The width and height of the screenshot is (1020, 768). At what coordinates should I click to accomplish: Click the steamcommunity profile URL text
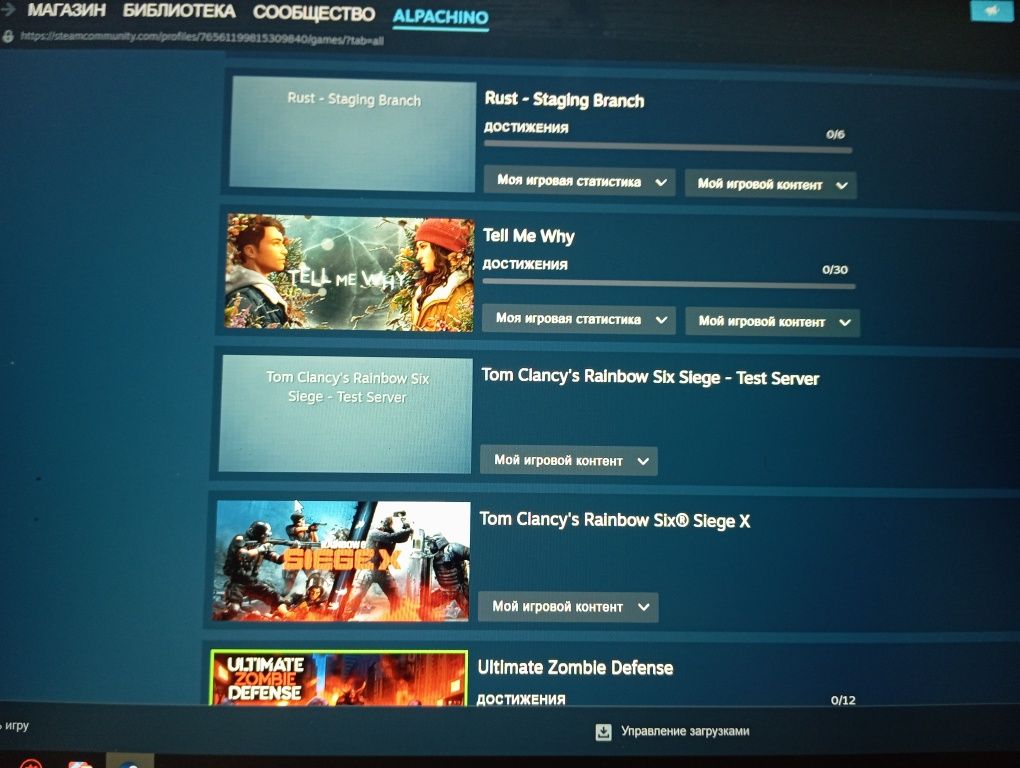202,38
